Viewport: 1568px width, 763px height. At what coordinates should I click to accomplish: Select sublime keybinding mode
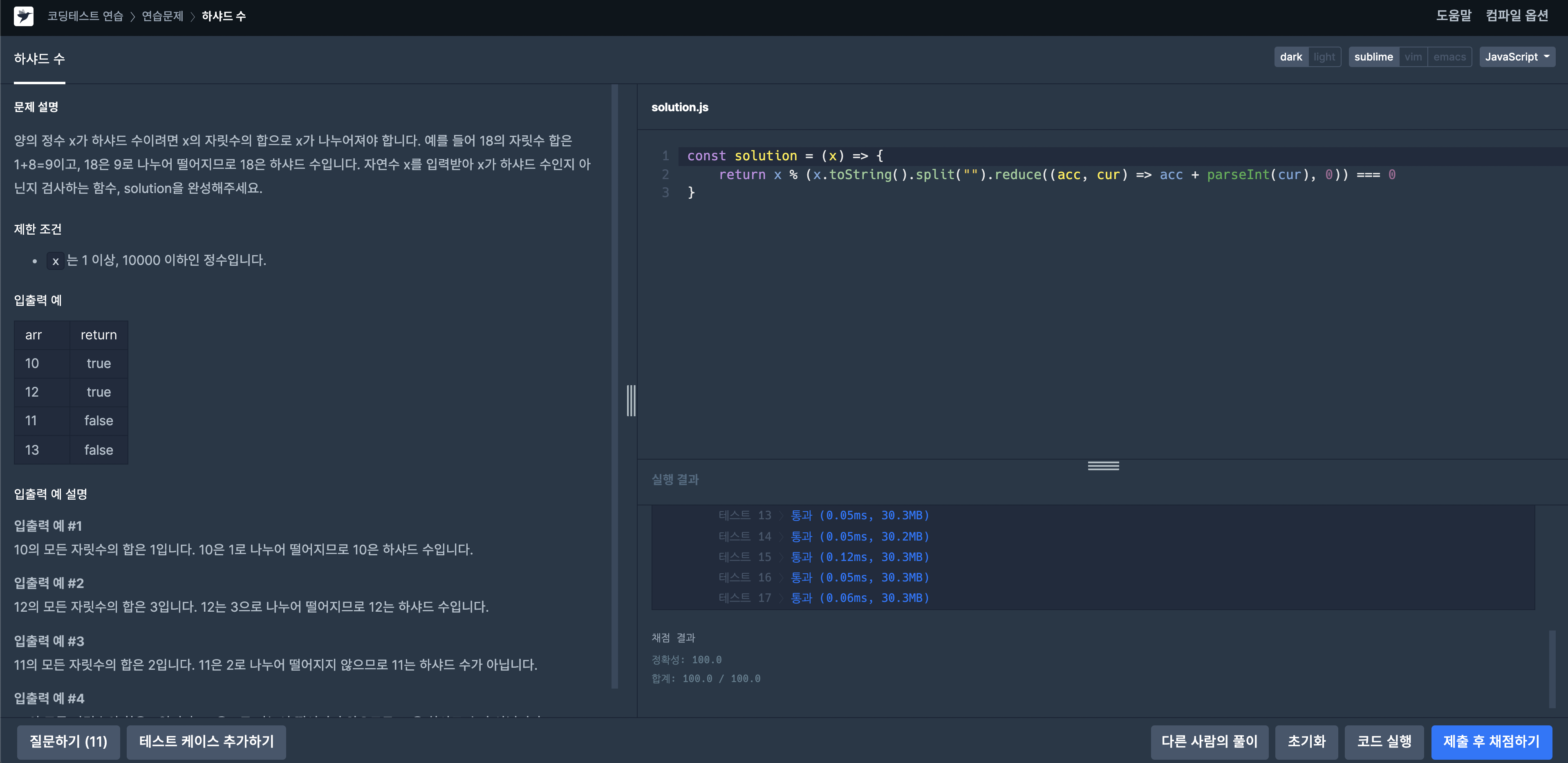(1373, 56)
